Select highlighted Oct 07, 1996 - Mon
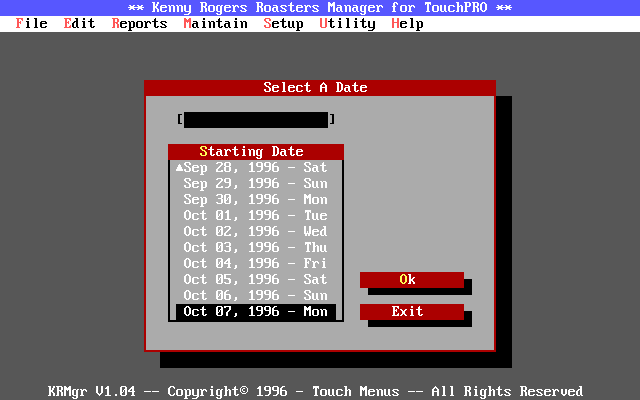The height and width of the screenshot is (400, 640). [x=256, y=311]
